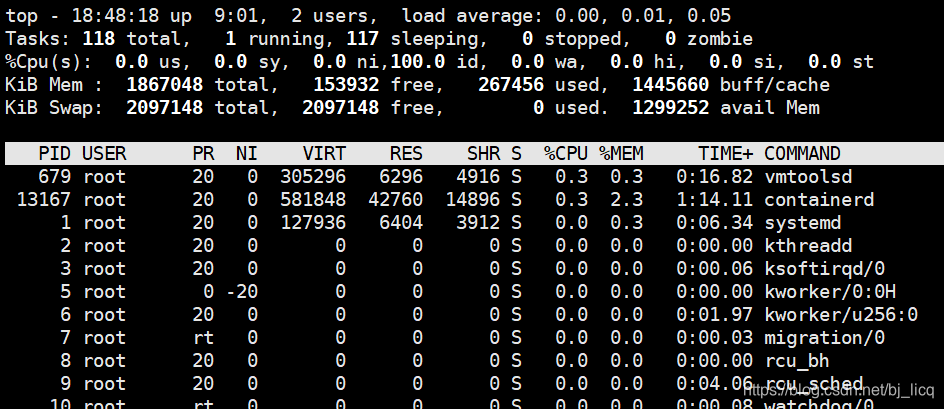Select the kworker/u256:0 process name
This screenshot has height=409, width=944.
tap(841, 314)
